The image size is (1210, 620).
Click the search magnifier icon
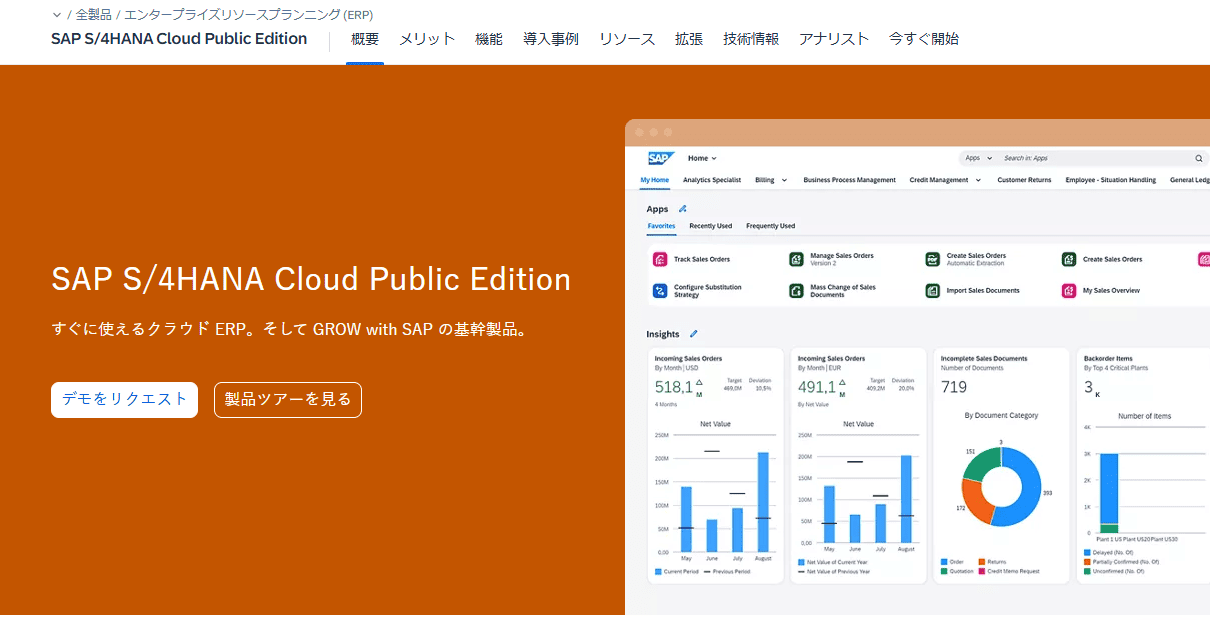click(x=1199, y=158)
